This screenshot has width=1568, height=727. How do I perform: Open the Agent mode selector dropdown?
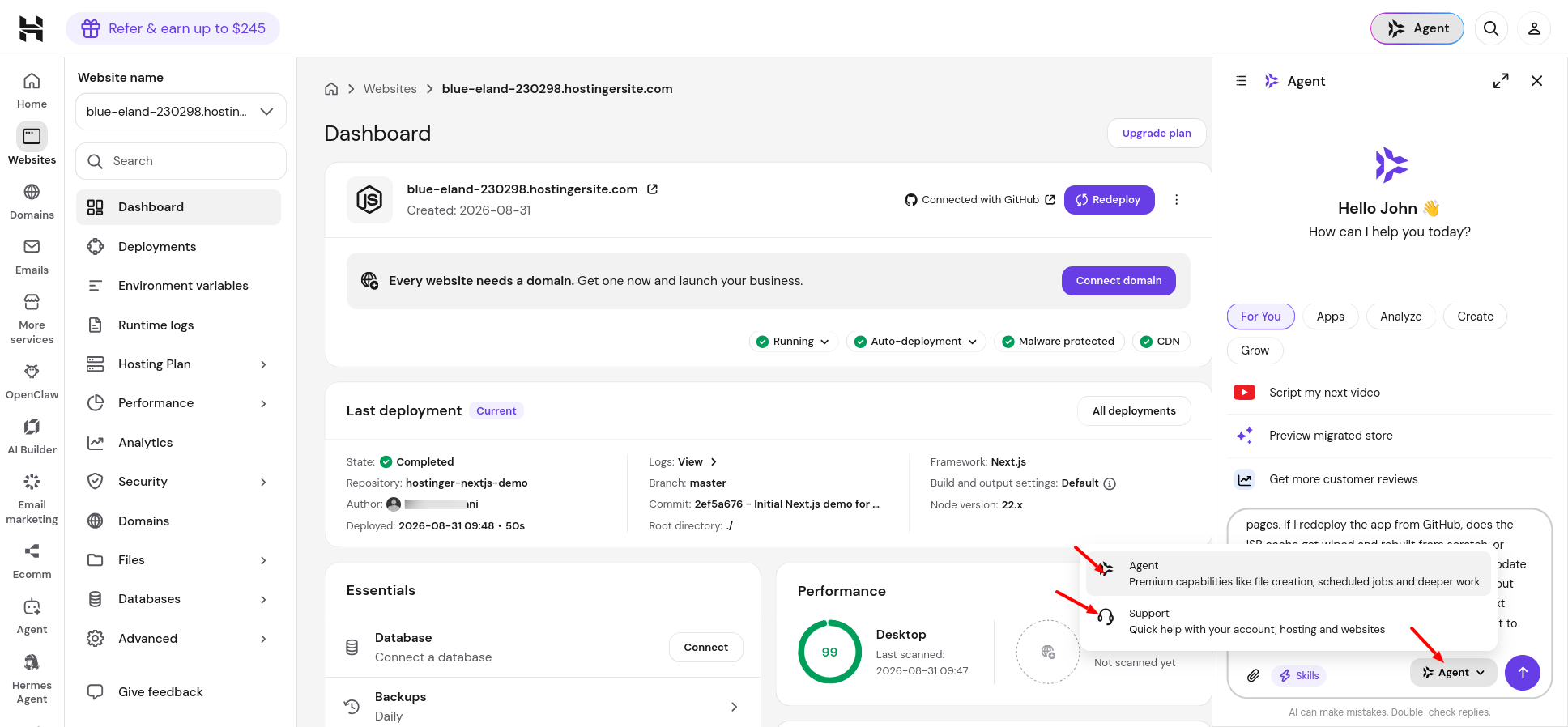(1454, 673)
